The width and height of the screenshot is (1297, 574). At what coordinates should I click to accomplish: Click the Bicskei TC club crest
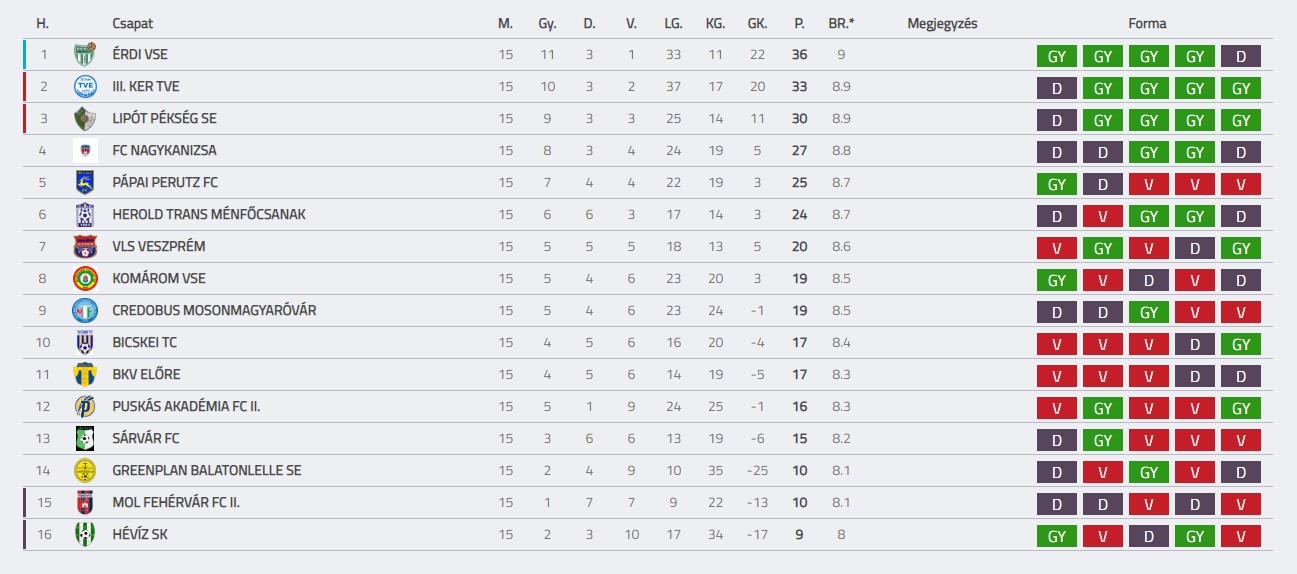pos(85,343)
